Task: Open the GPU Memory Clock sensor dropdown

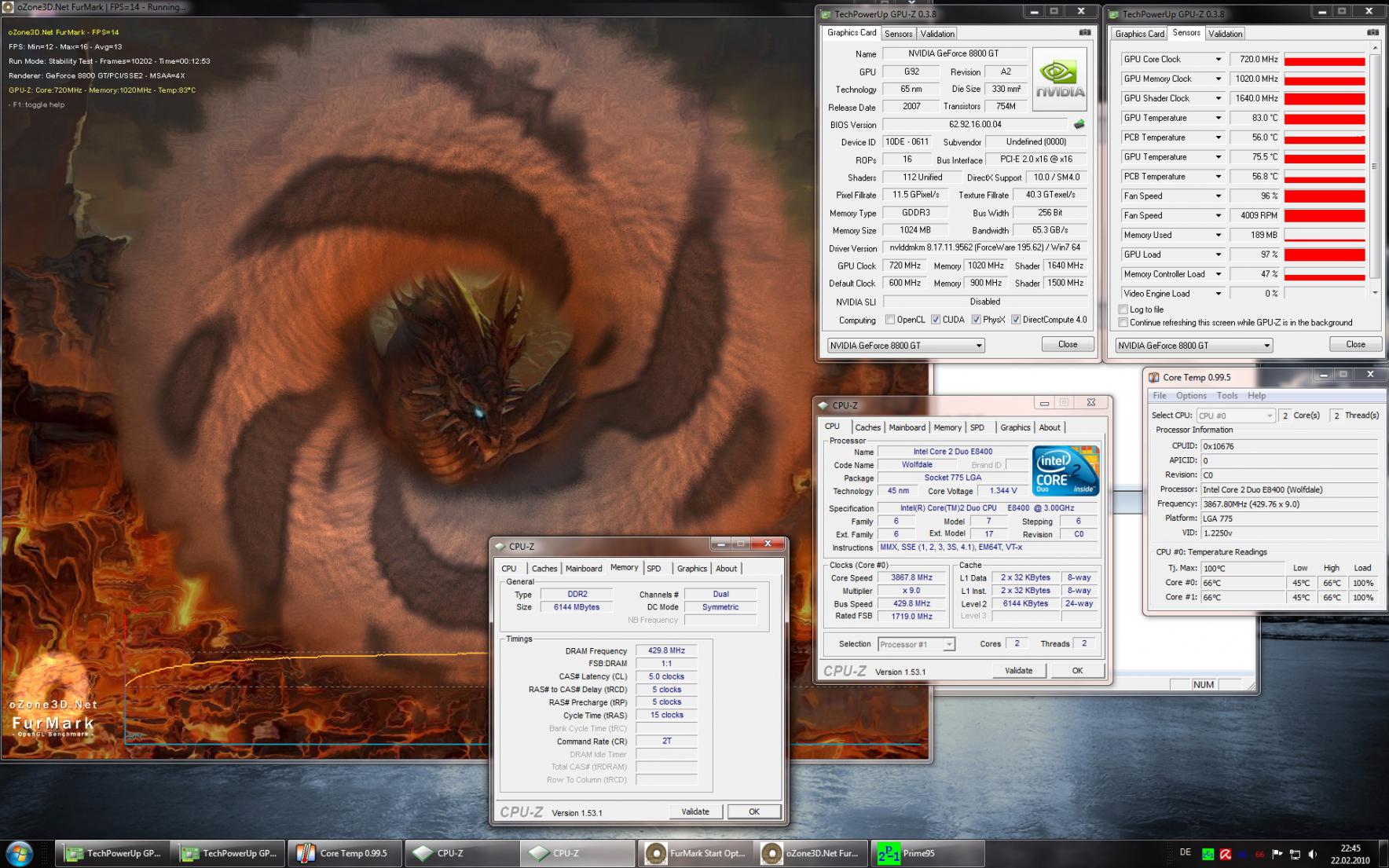Action: (1219, 79)
